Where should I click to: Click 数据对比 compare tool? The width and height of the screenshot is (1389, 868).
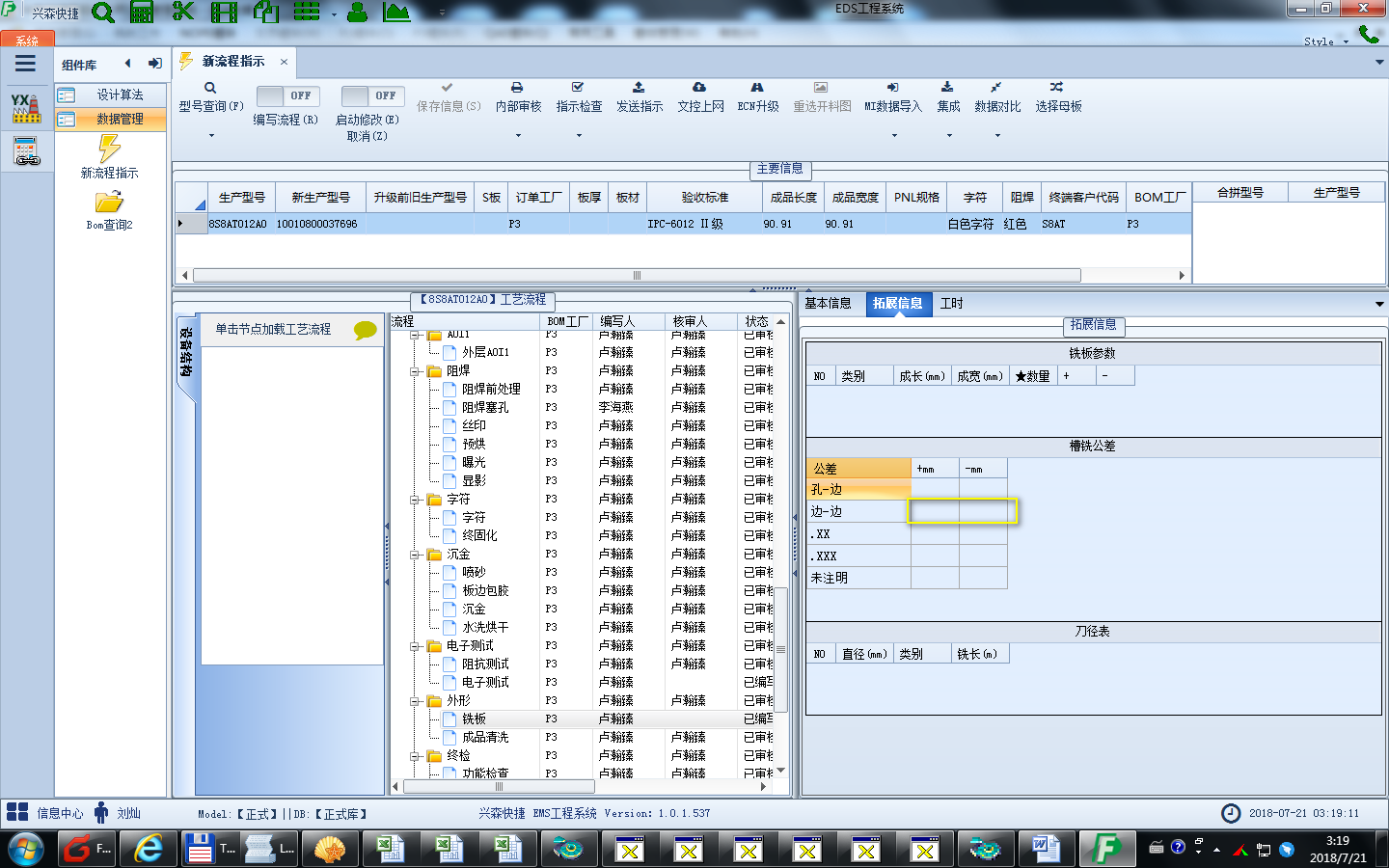coord(997,97)
